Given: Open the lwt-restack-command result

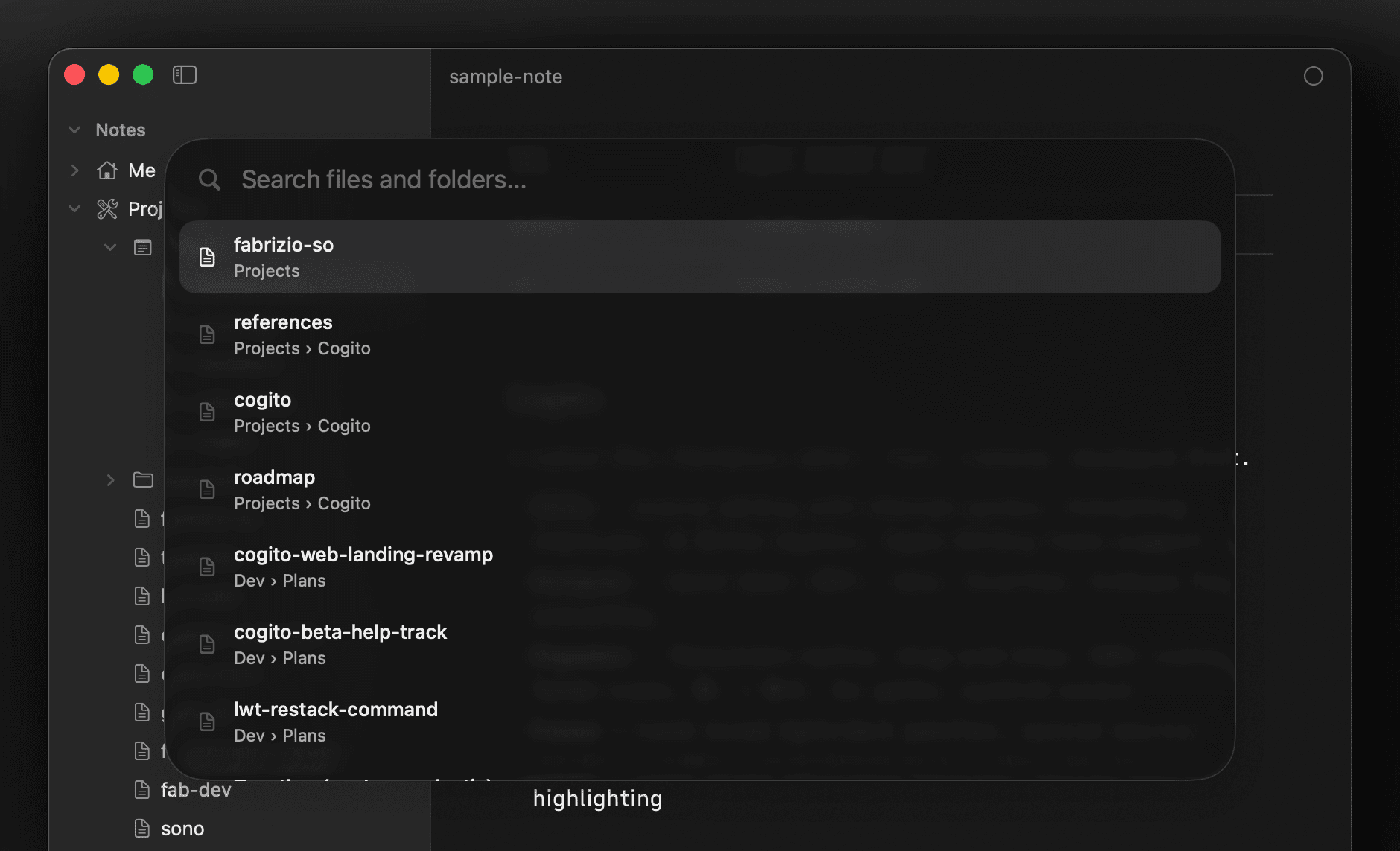Looking at the screenshot, I should click(700, 721).
